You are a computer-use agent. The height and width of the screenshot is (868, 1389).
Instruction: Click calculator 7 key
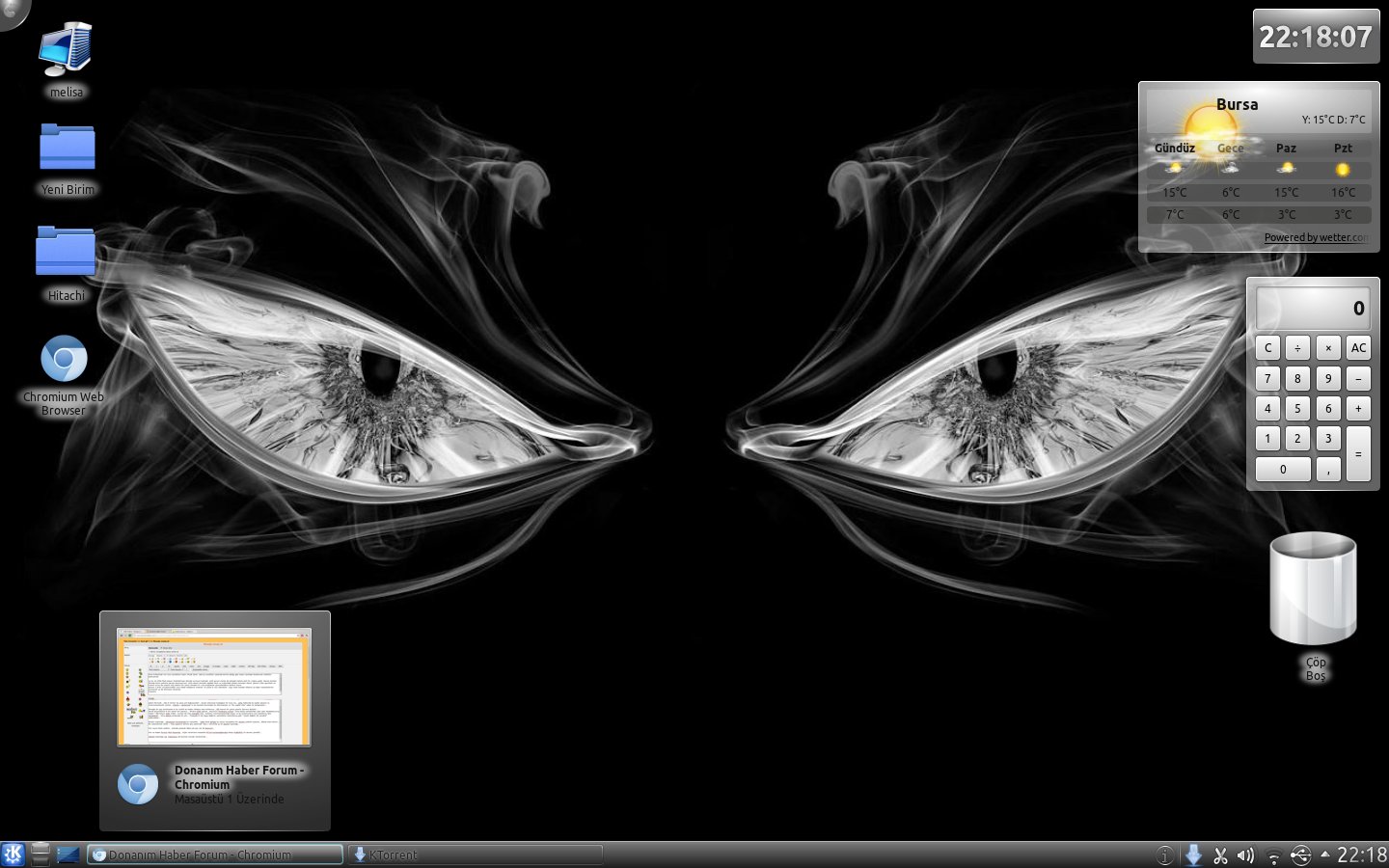[x=1267, y=379]
